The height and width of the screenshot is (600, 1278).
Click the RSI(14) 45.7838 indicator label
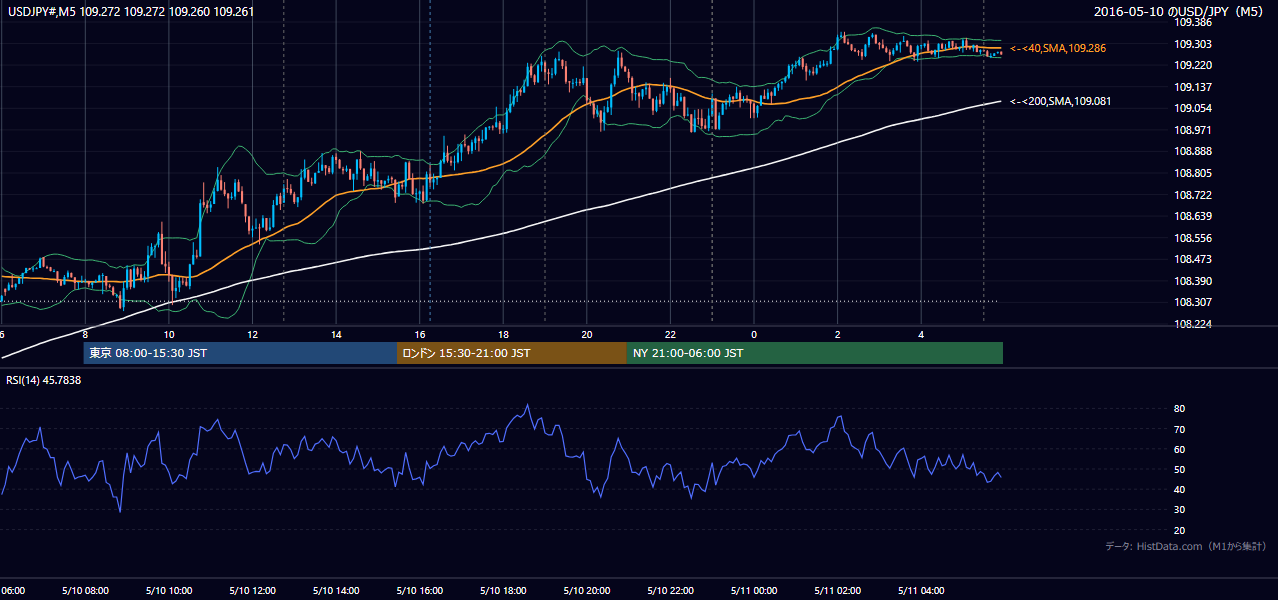click(44, 380)
